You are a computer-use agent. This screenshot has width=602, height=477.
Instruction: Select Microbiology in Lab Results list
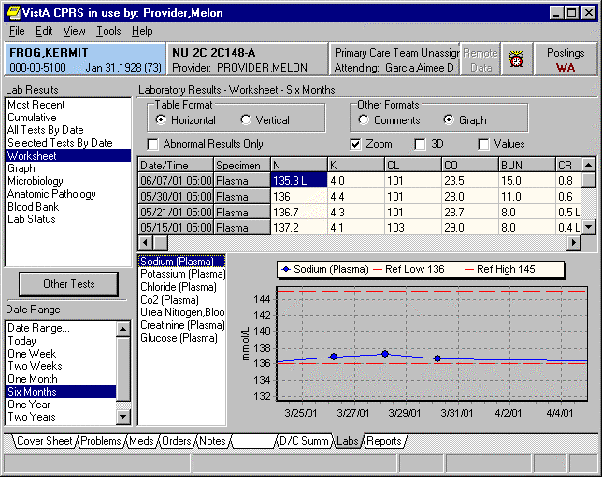[36, 181]
